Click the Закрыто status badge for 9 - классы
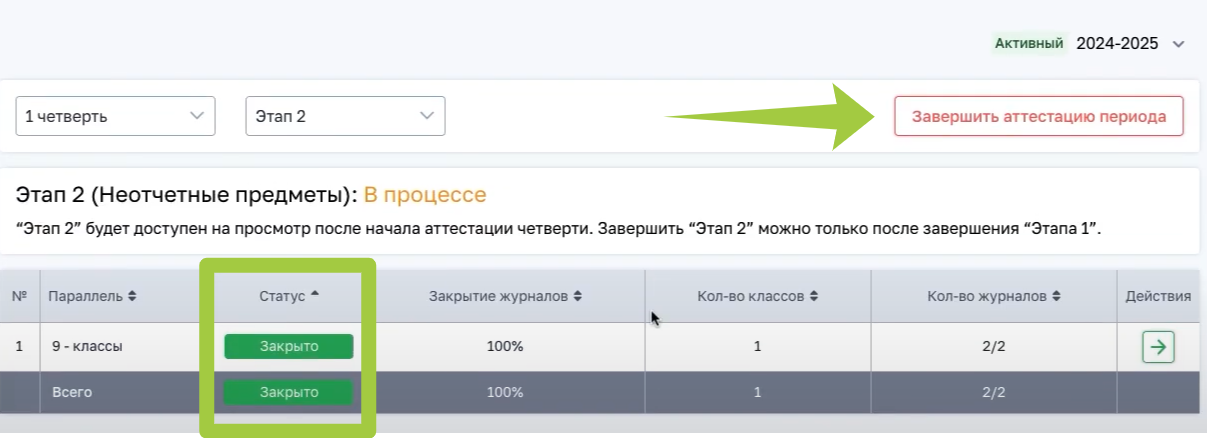 pos(289,346)
